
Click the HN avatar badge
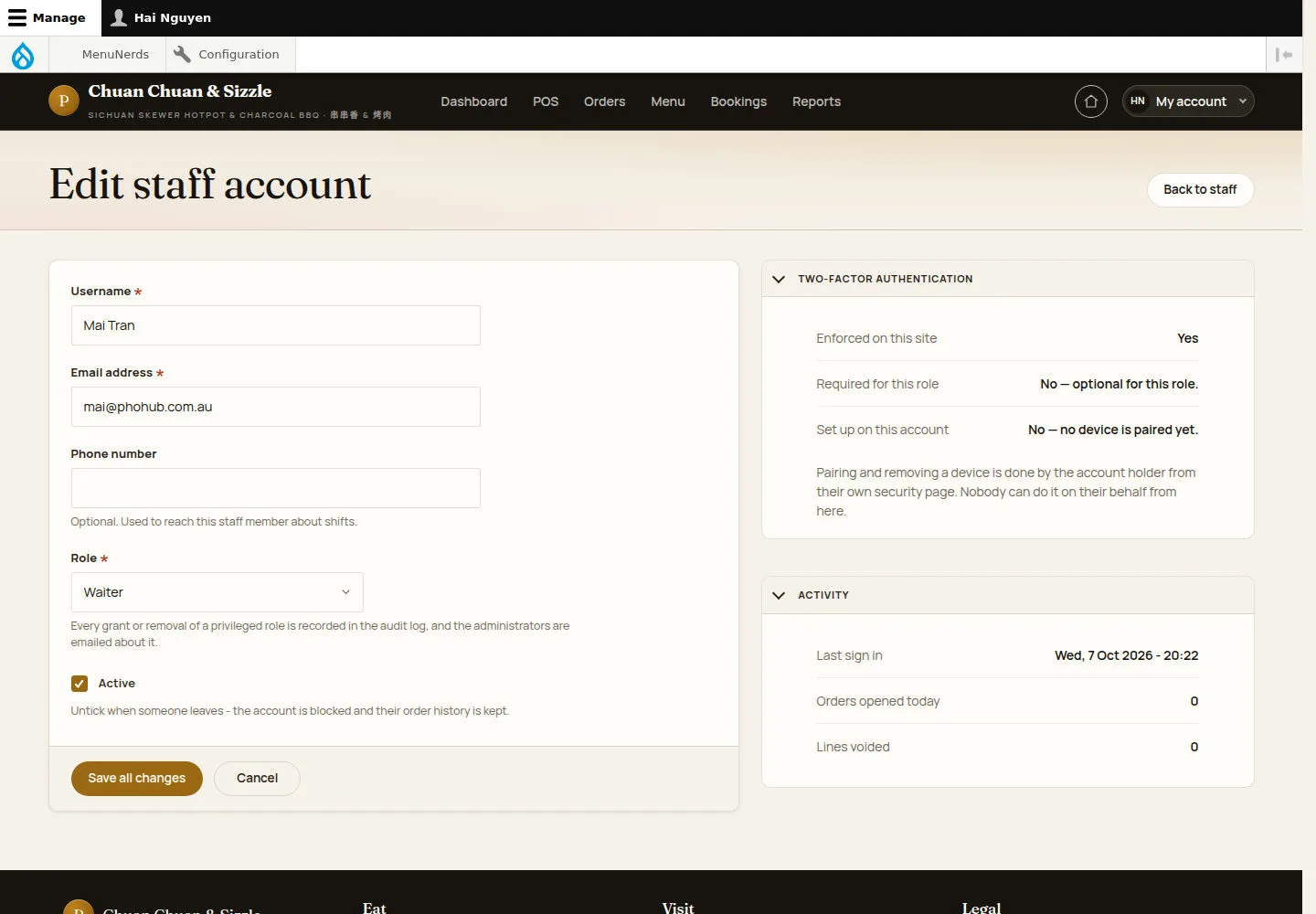(1138, 101)
